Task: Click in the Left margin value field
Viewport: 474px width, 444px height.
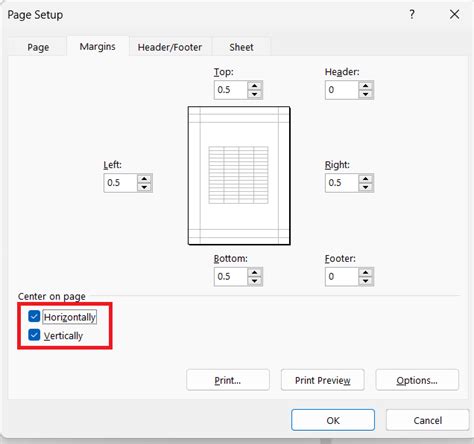Action: [x=120, y=183]
